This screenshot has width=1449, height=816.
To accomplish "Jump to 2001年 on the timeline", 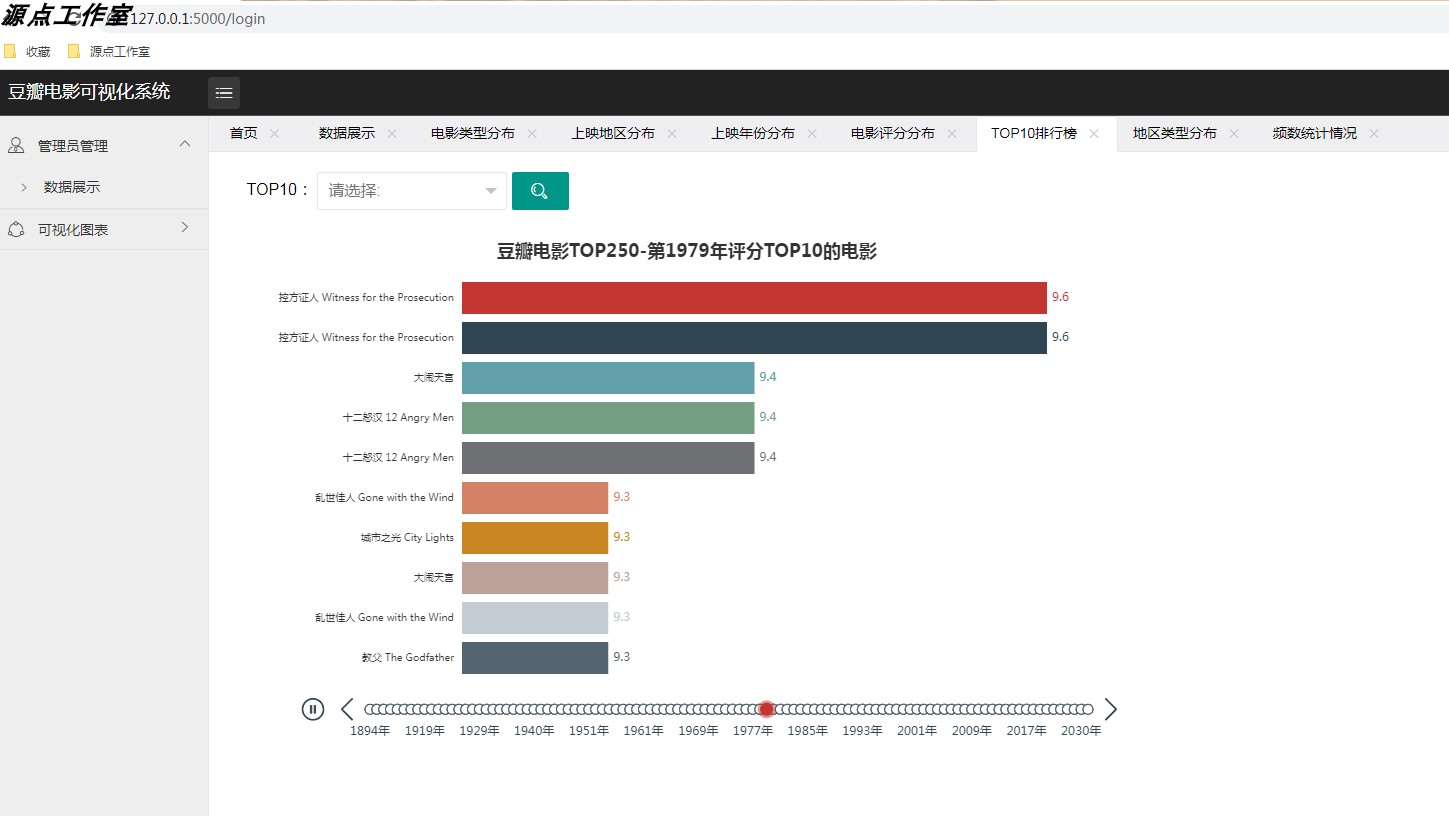I will click(x=917, y=731).
